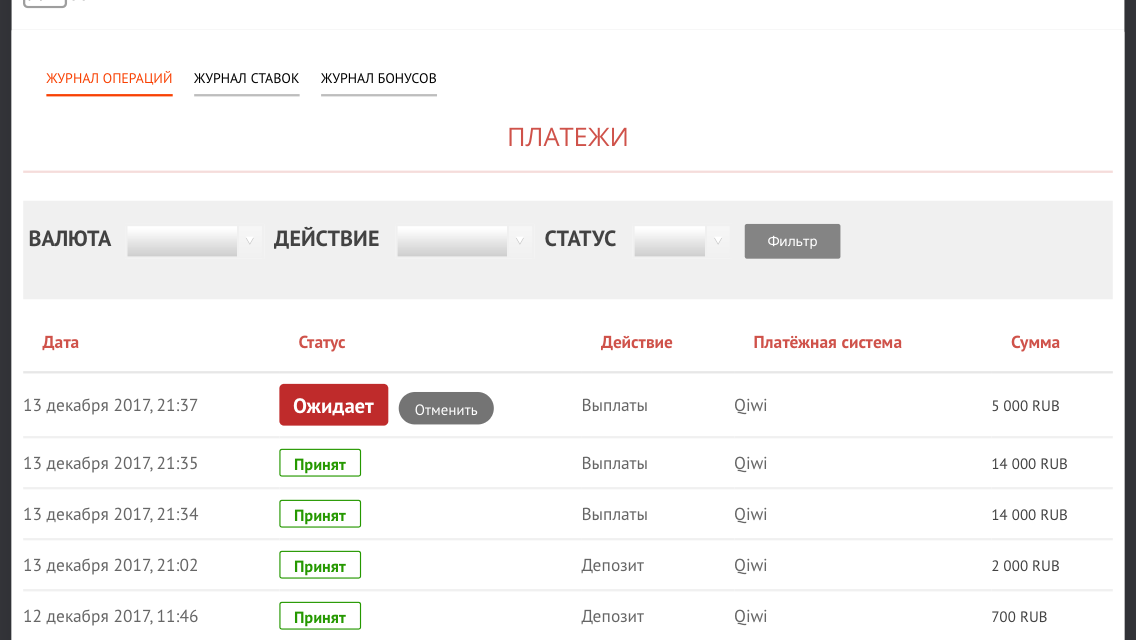
Task: Click the Статус column header
Action: pos(321,342)
